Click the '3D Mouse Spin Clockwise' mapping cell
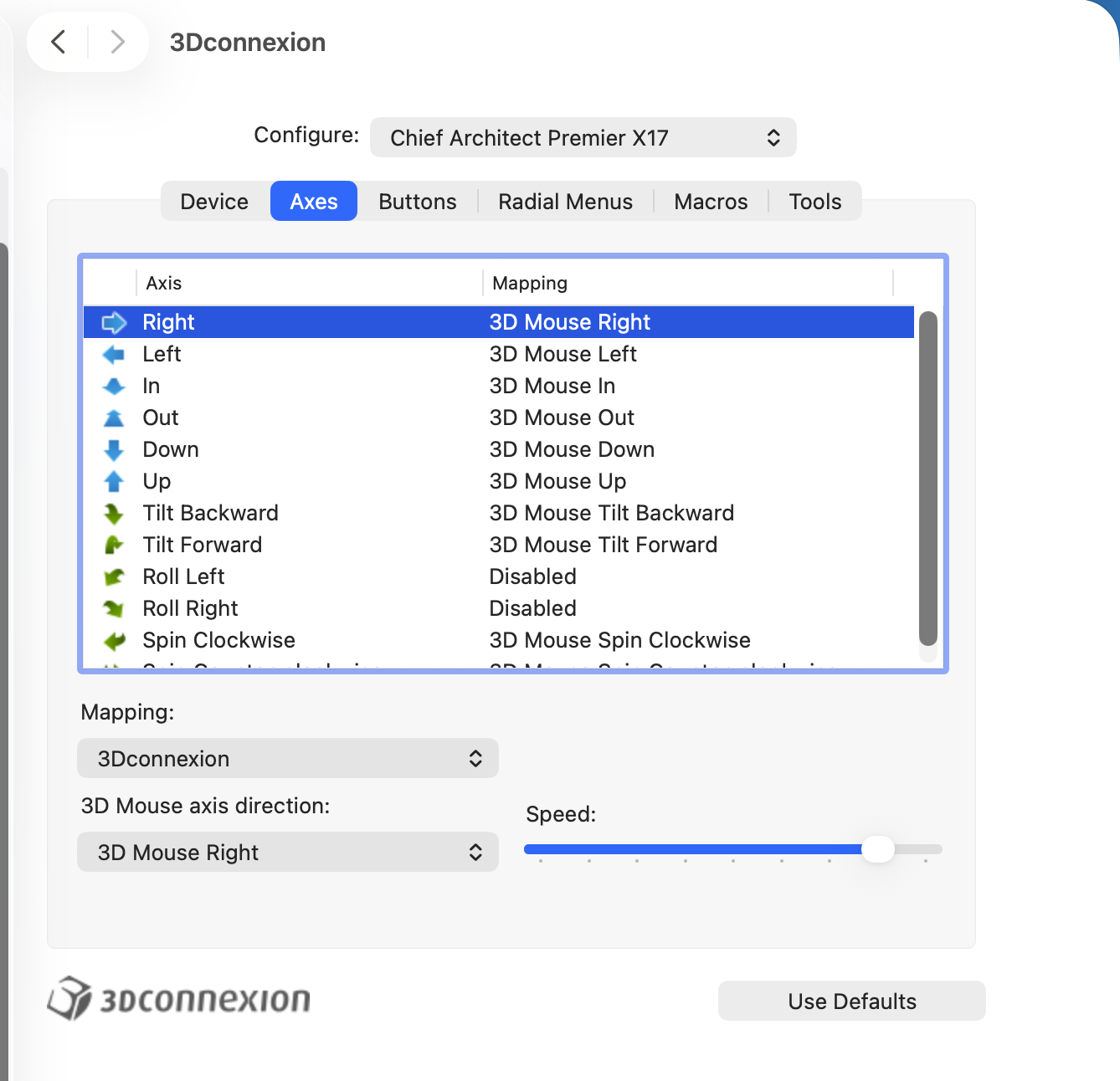 [x=620, y=640]
